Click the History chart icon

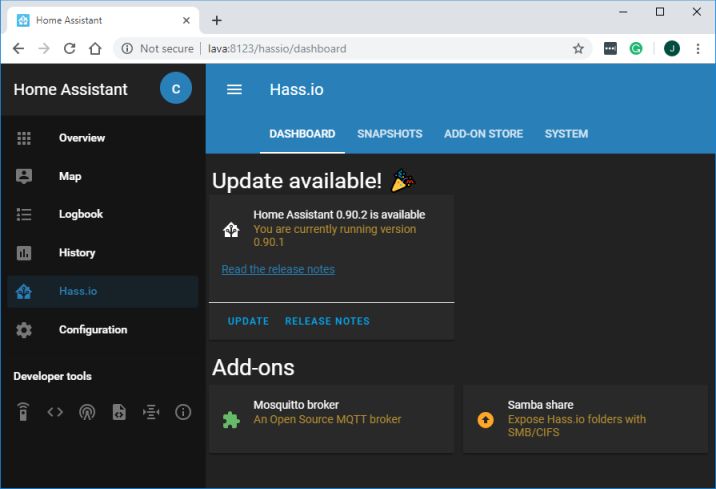(x=24, y=252)
